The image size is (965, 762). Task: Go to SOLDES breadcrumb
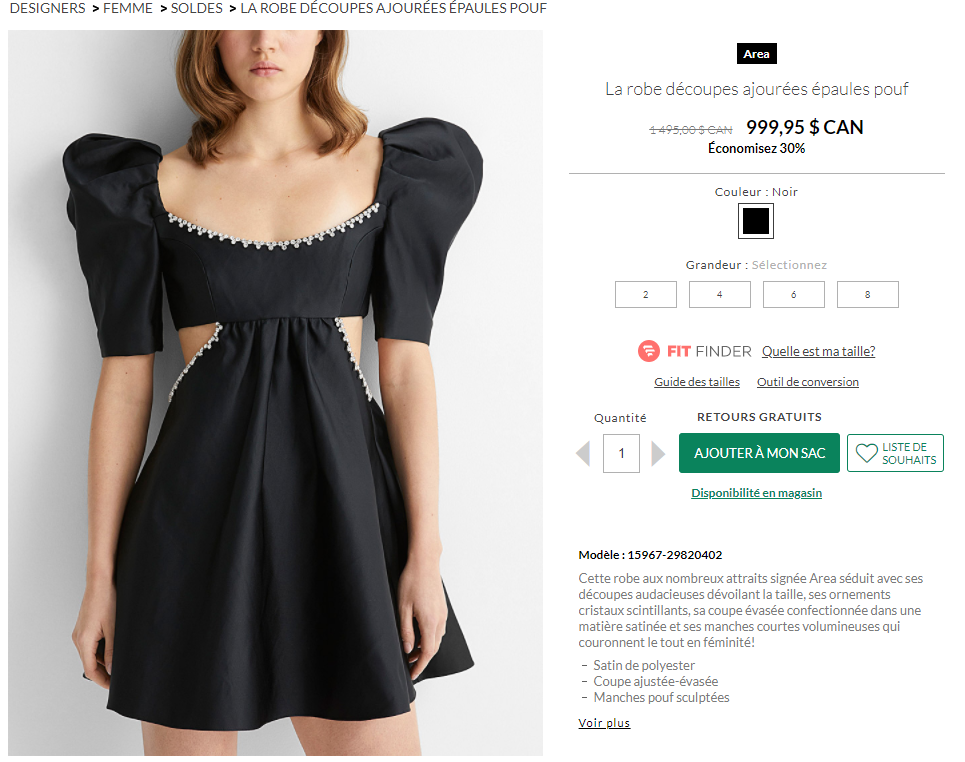pyautogui.click(x=196, y=9)
